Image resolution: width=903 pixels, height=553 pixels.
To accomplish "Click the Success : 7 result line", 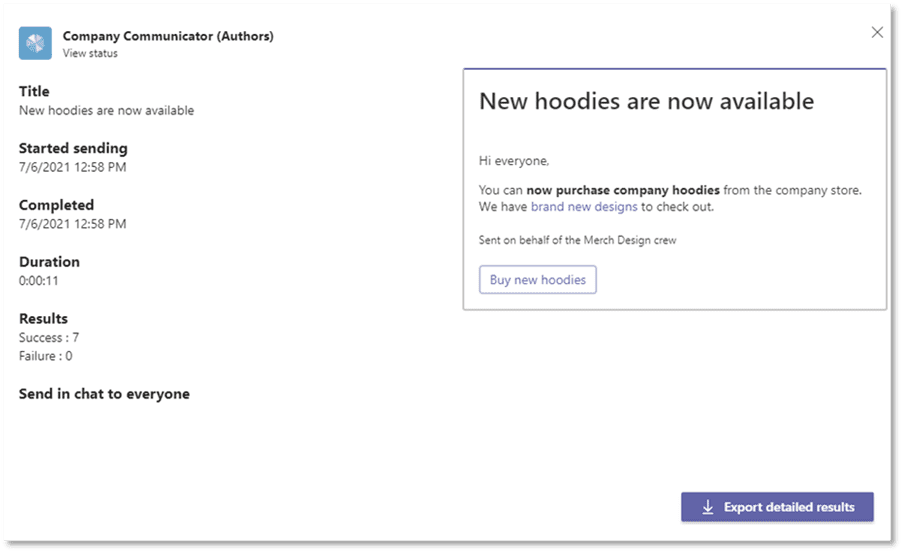I will (49, 338).
